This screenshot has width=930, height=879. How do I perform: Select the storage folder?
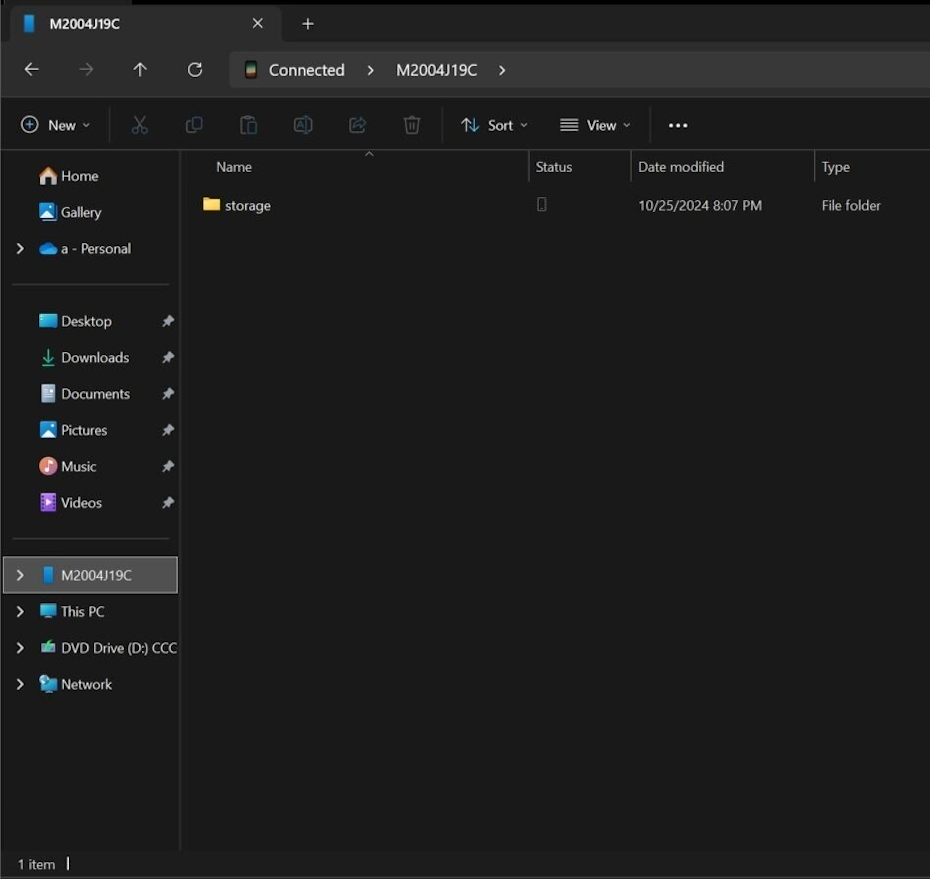[x=247, y=206]
